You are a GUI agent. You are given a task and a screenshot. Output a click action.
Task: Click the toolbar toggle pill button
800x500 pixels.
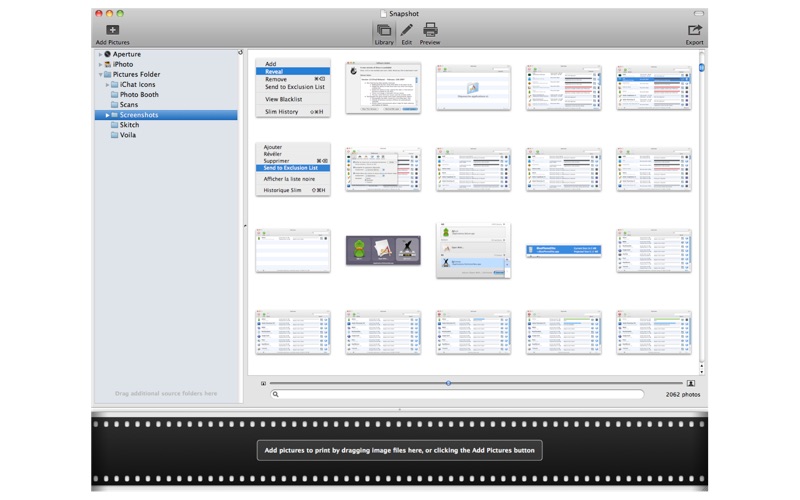pos(698,13)
